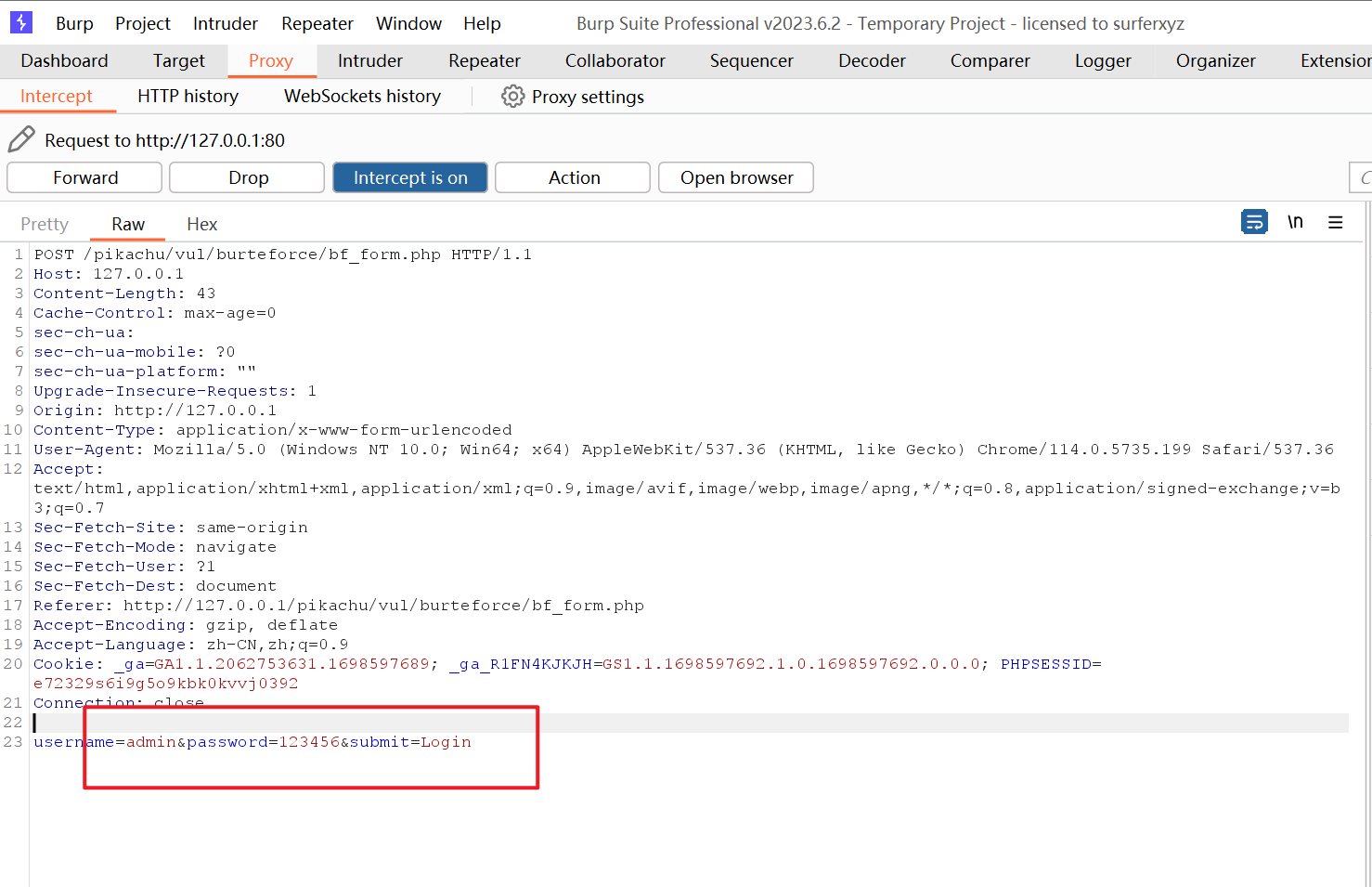The image size is (1372, 887).
Task: Open the Decoder tool tab
Action: coord(872,61)
